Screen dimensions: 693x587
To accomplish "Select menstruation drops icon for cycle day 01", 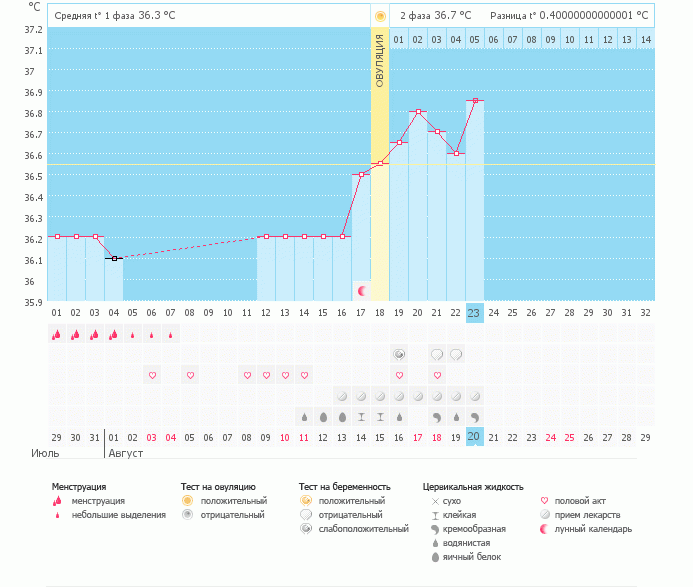I will (57, 335).
